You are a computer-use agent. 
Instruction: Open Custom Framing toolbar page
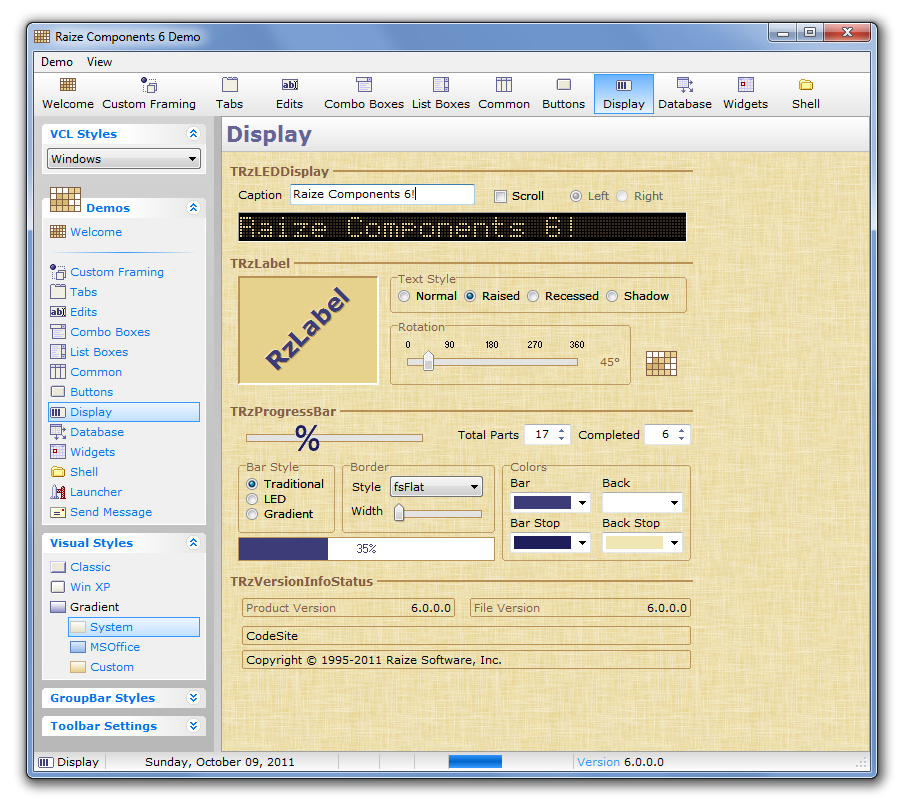pos(149,94)
